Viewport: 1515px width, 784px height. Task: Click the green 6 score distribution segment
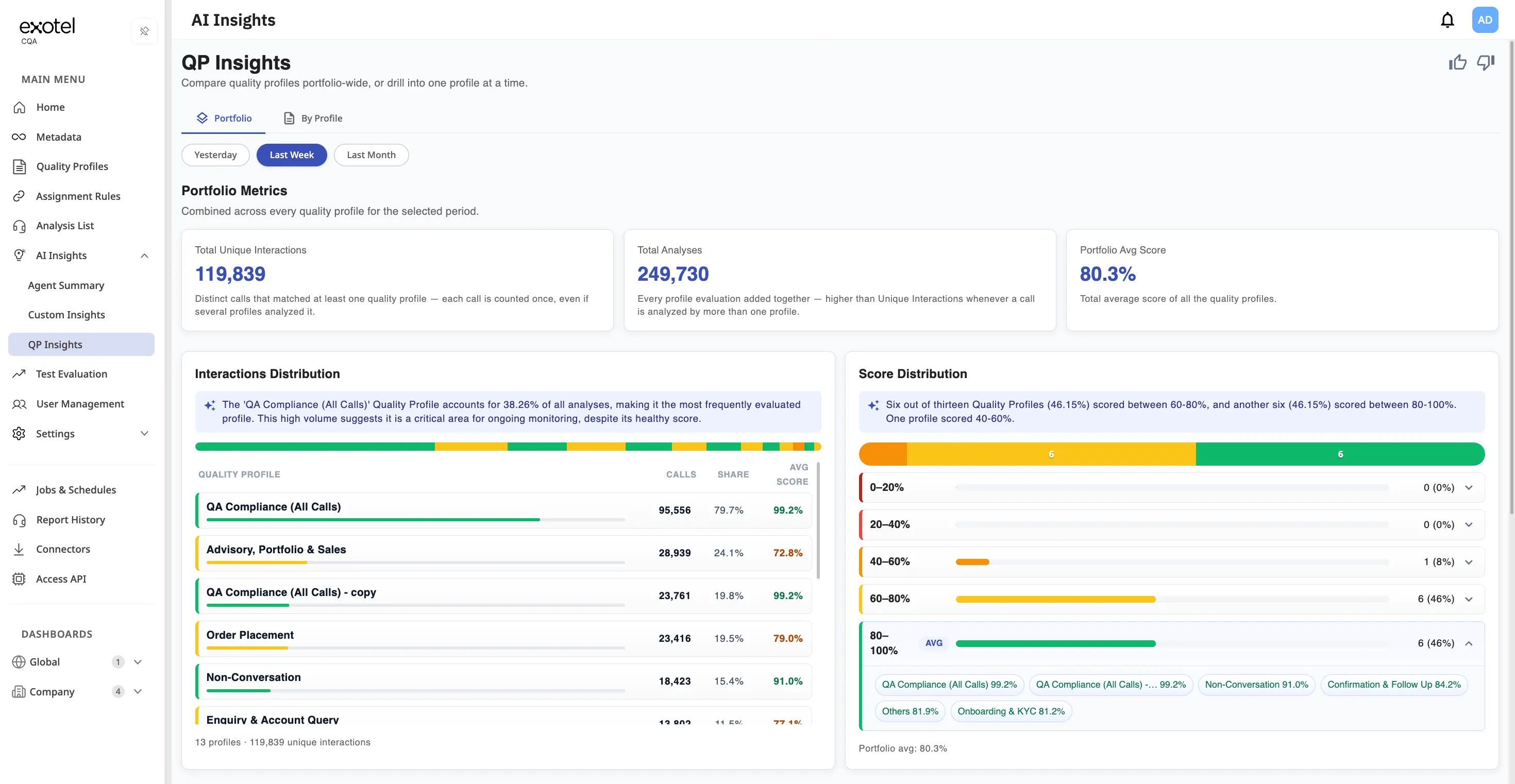[1340, 454]
